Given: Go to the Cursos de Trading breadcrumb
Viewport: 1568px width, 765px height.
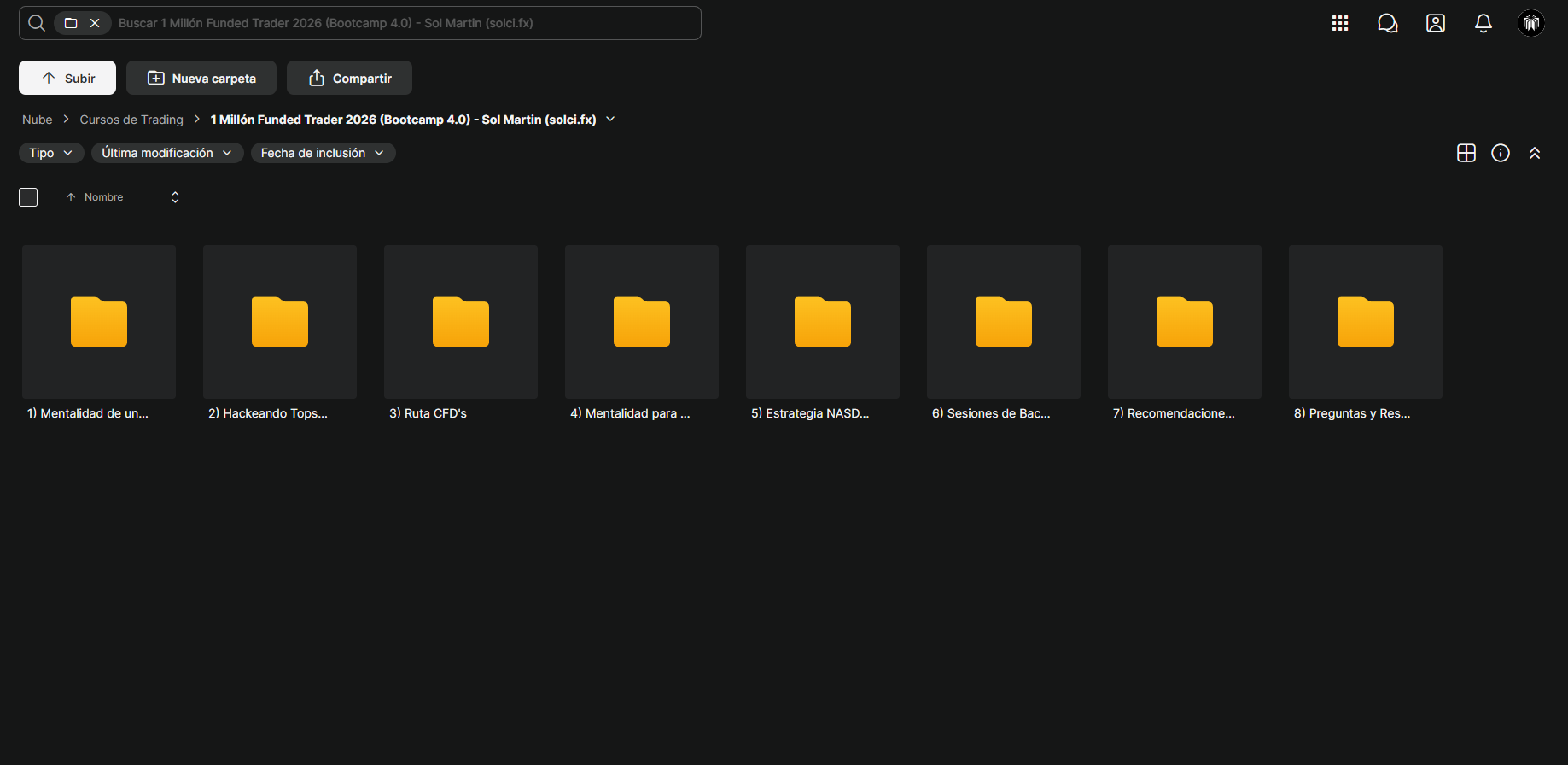Looking at the screenshot, I should click(131, 120).
